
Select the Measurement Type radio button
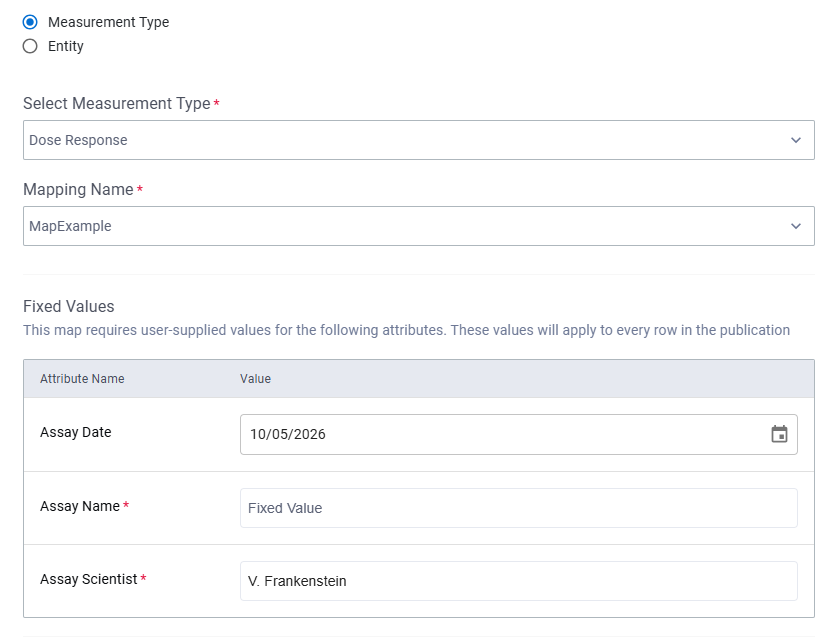coord(30,22)
